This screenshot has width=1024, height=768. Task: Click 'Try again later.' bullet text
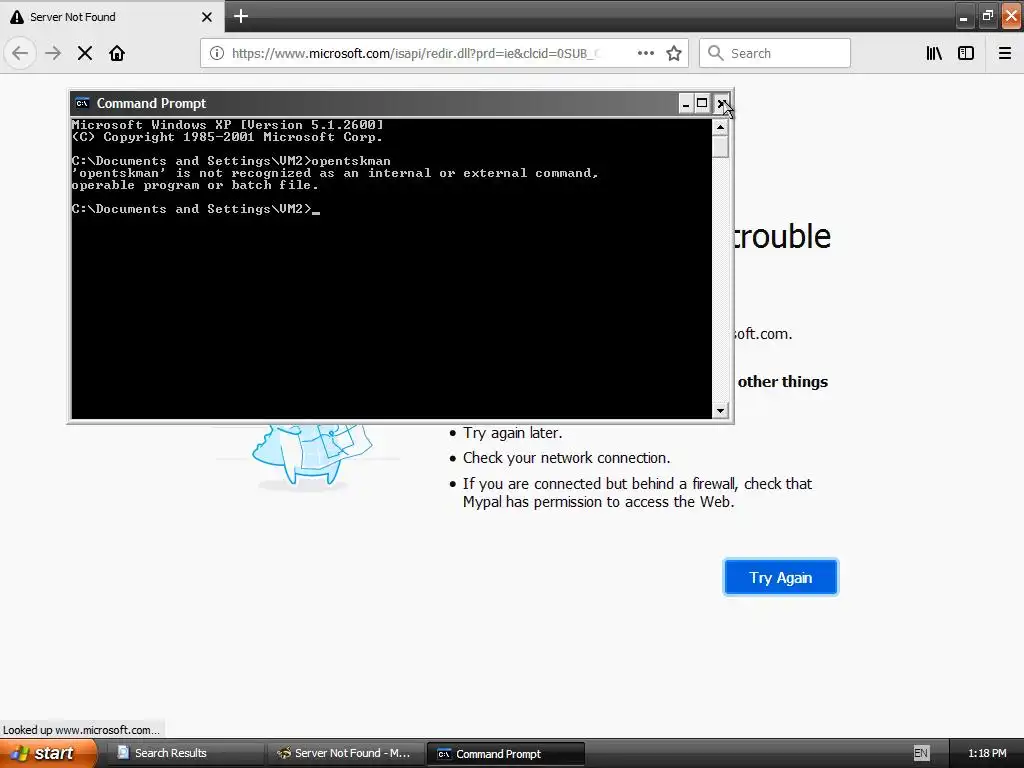click(x=512, y=432)
